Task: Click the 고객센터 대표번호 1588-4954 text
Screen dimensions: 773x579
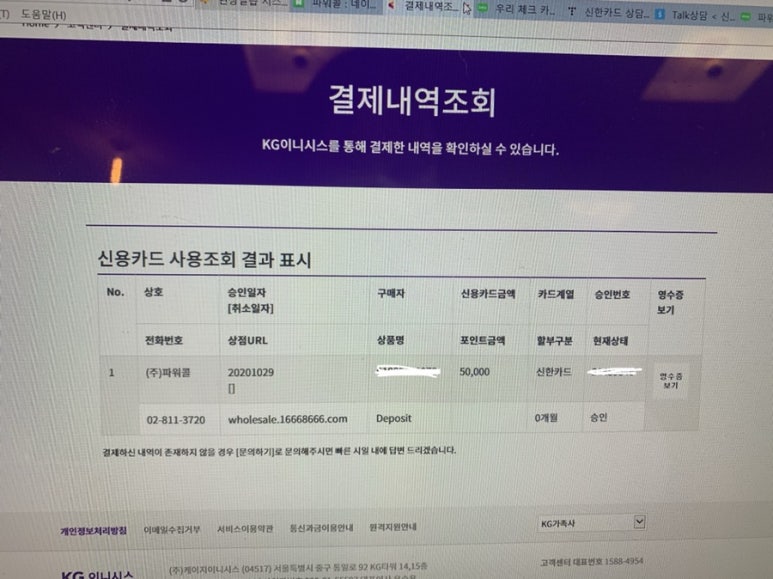Action: tap(592, 562)
